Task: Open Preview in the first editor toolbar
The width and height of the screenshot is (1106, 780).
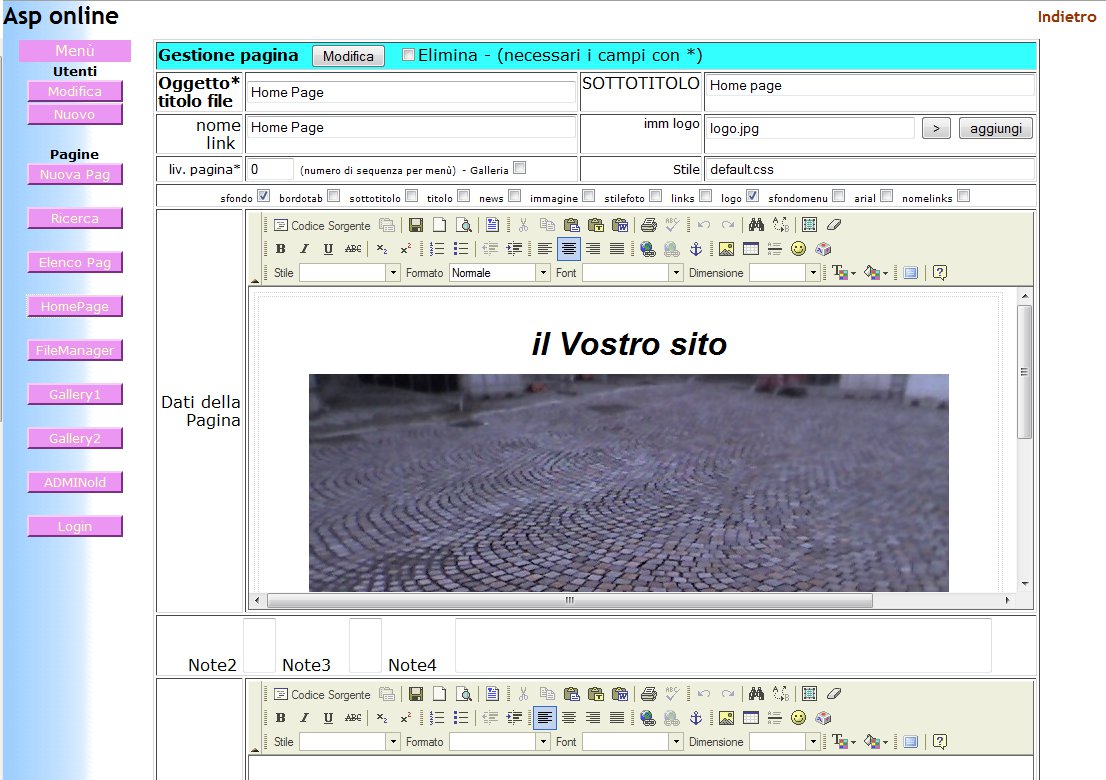Action: [x=463, y=225]
